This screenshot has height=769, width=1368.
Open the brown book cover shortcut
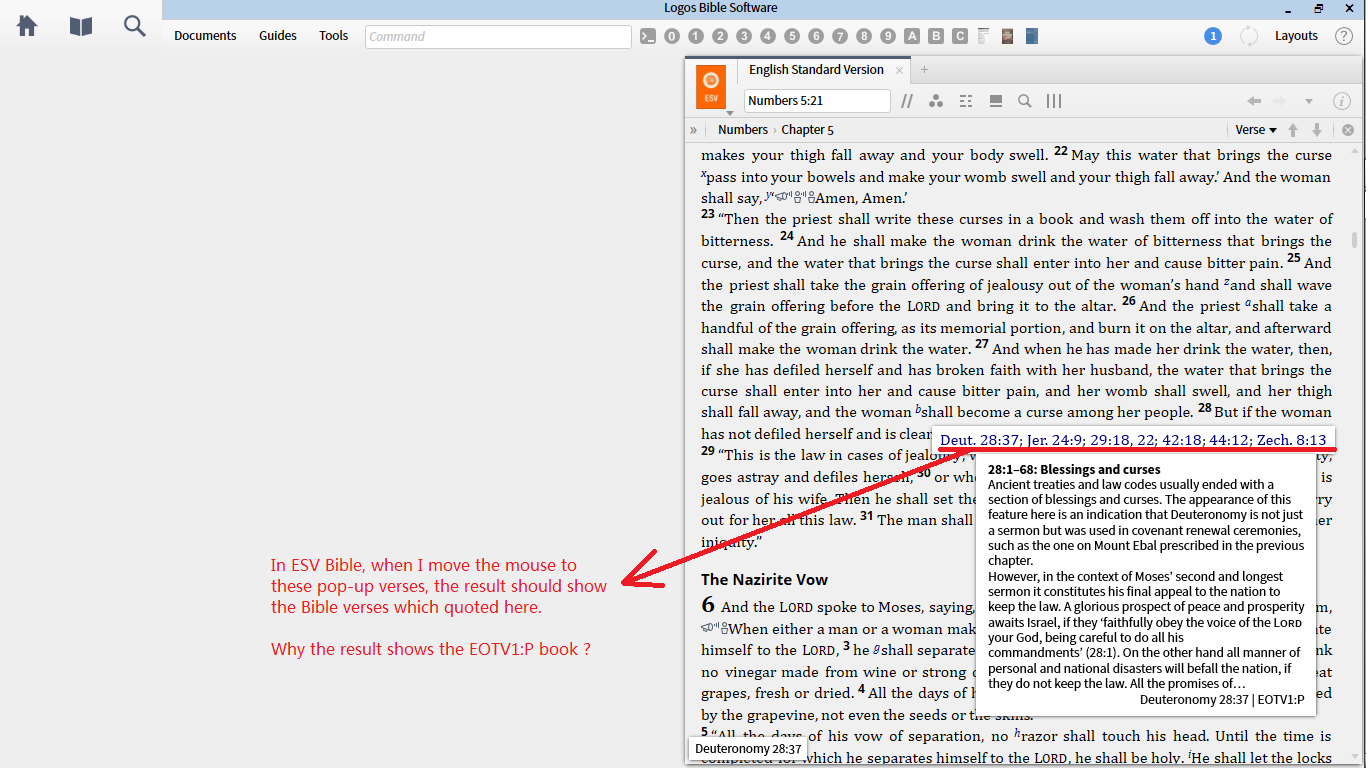(x=1008, y=36)
